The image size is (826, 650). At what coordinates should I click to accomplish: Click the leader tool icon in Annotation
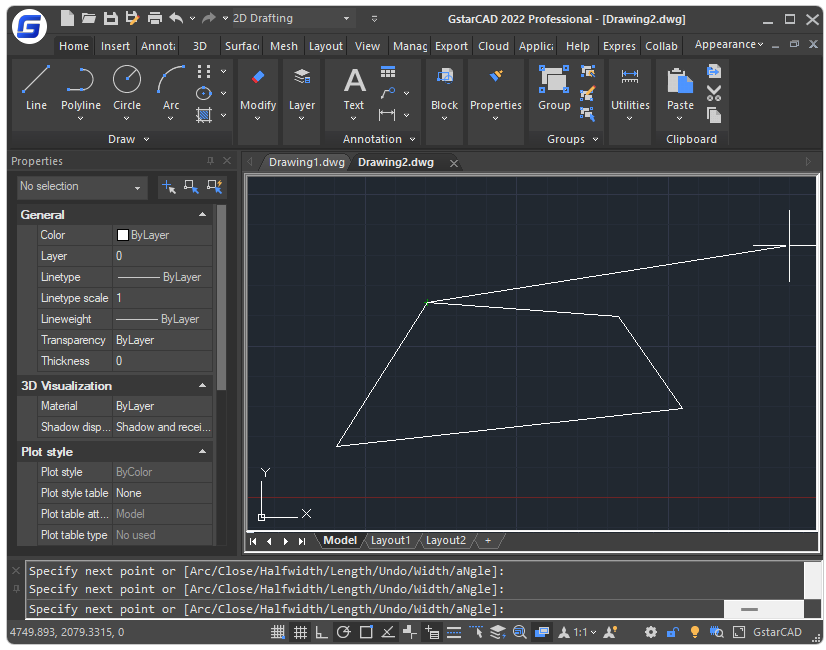(x=388, y=93)
